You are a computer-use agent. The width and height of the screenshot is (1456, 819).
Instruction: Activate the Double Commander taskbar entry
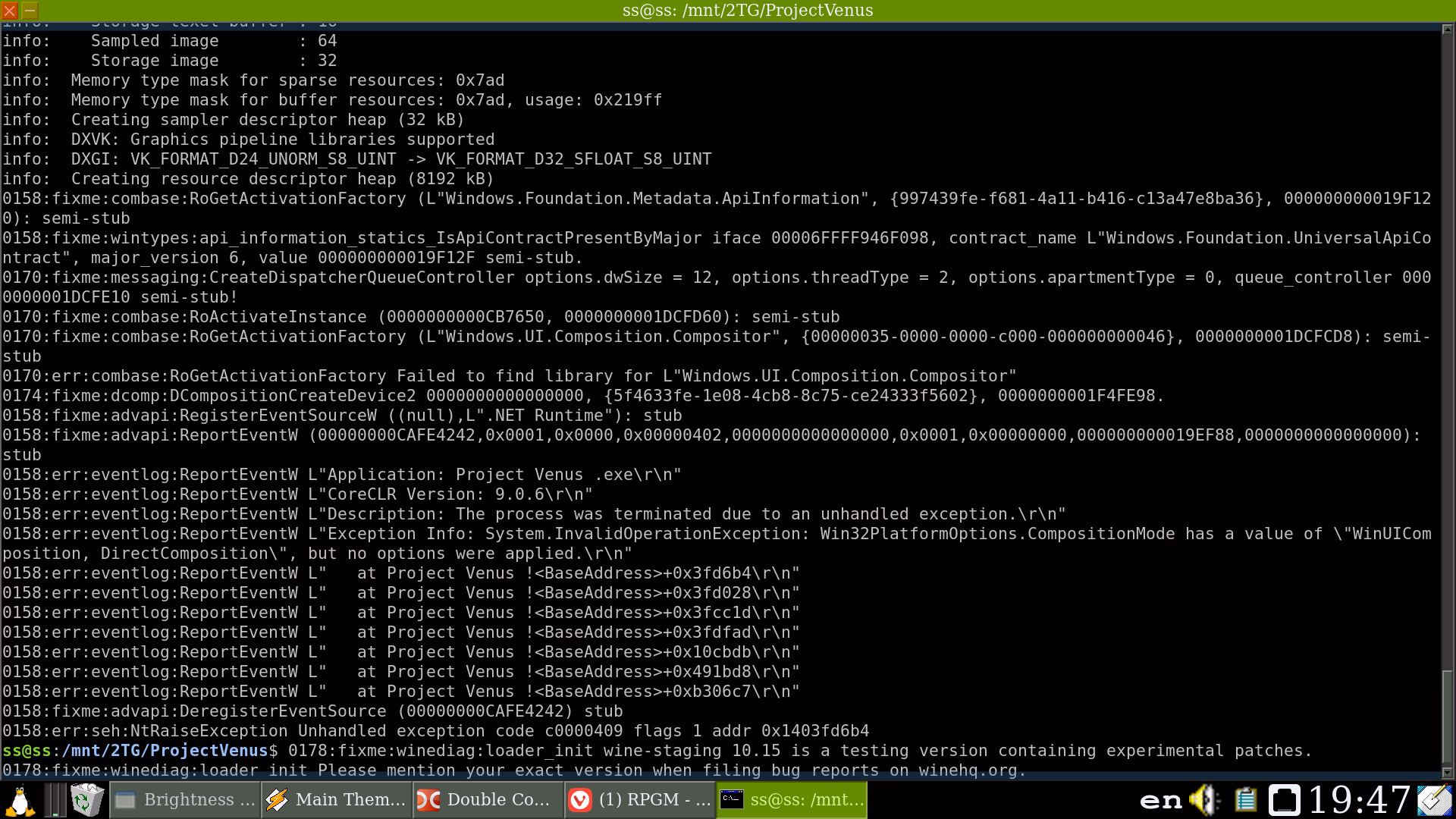(x=489, y=800)
